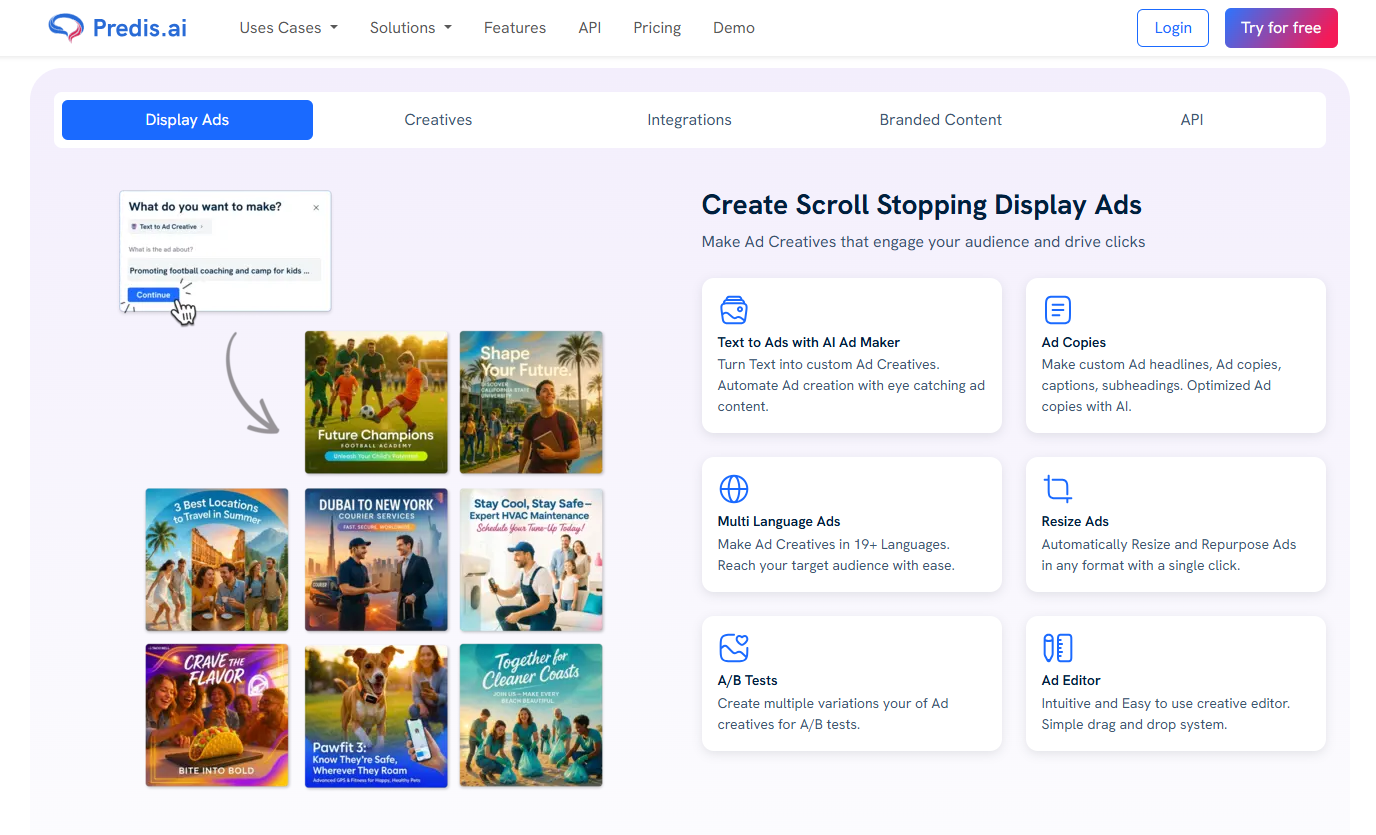Click the Login button
Image resolution: width=1376 pixels, height=835 pixels.
tap(1173, 28)
